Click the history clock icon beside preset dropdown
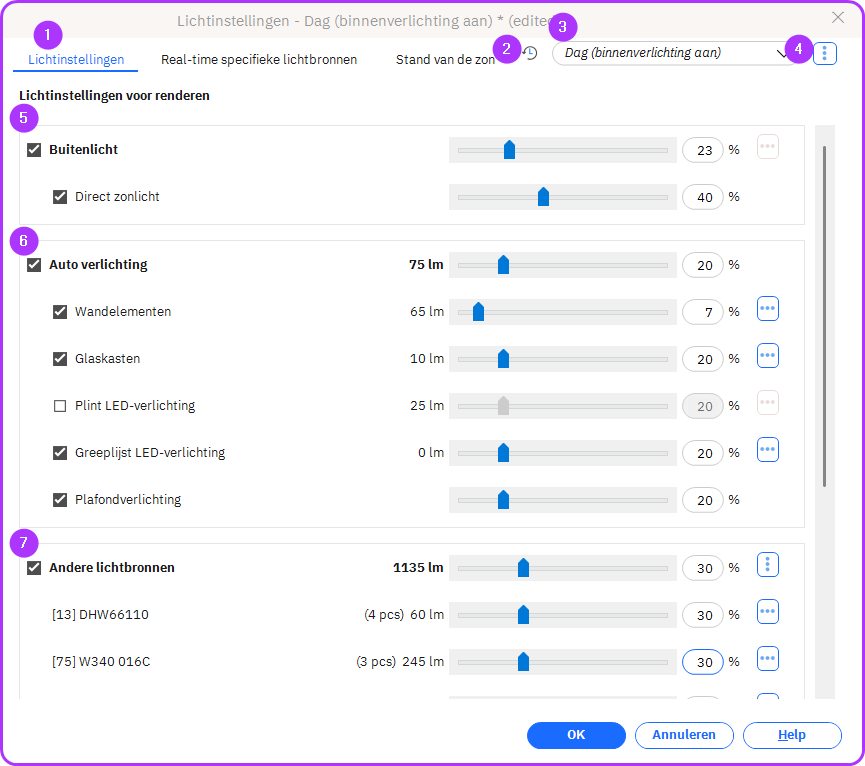The height and width of the screenshot is (766, 865). (530, 53)
